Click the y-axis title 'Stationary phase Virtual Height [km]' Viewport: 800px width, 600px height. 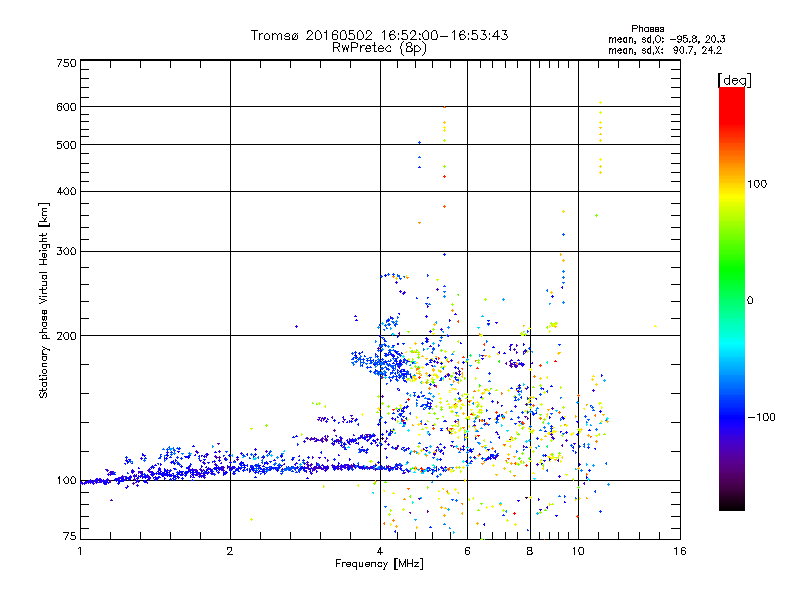(43, 300)
